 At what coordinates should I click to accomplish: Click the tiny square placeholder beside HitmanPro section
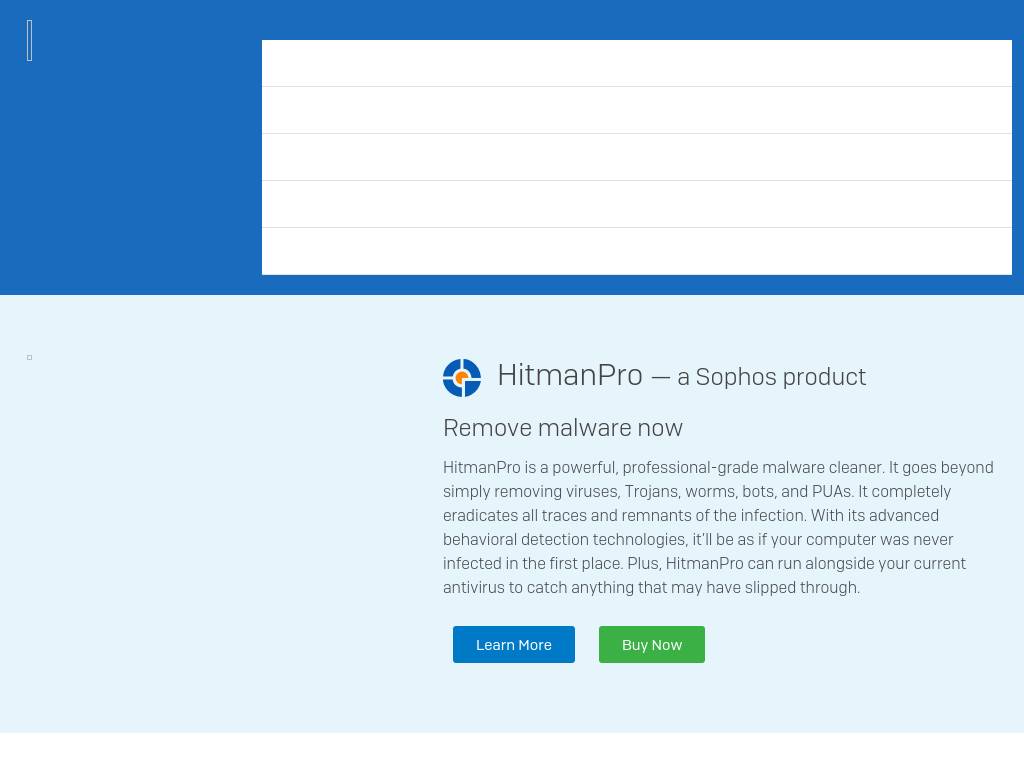[x=30, y=357]
